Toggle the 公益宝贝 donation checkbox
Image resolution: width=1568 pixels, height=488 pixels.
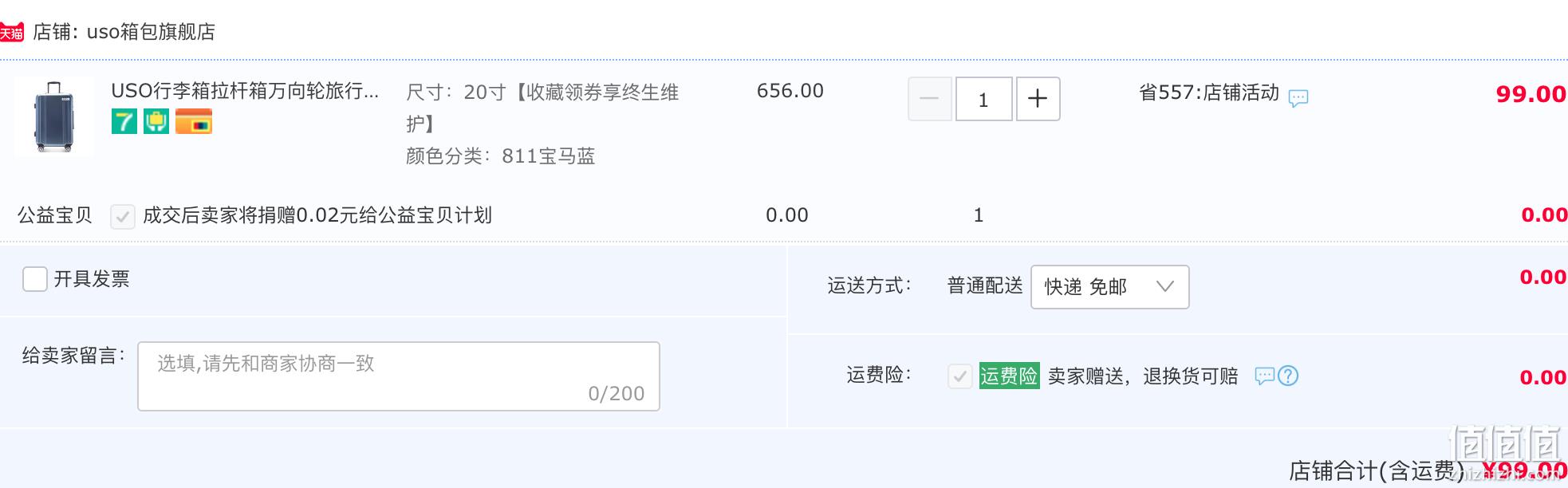(x=122, y=216)
